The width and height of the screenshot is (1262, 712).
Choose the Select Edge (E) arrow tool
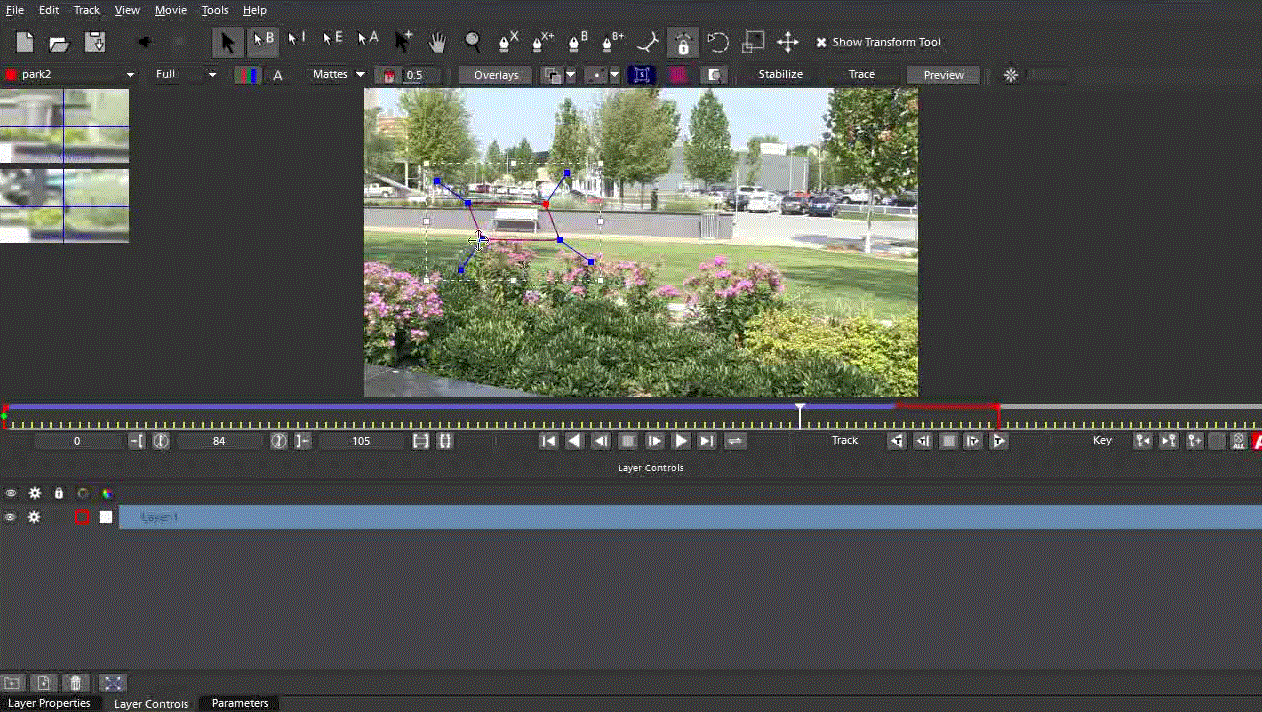click(332, 40)
